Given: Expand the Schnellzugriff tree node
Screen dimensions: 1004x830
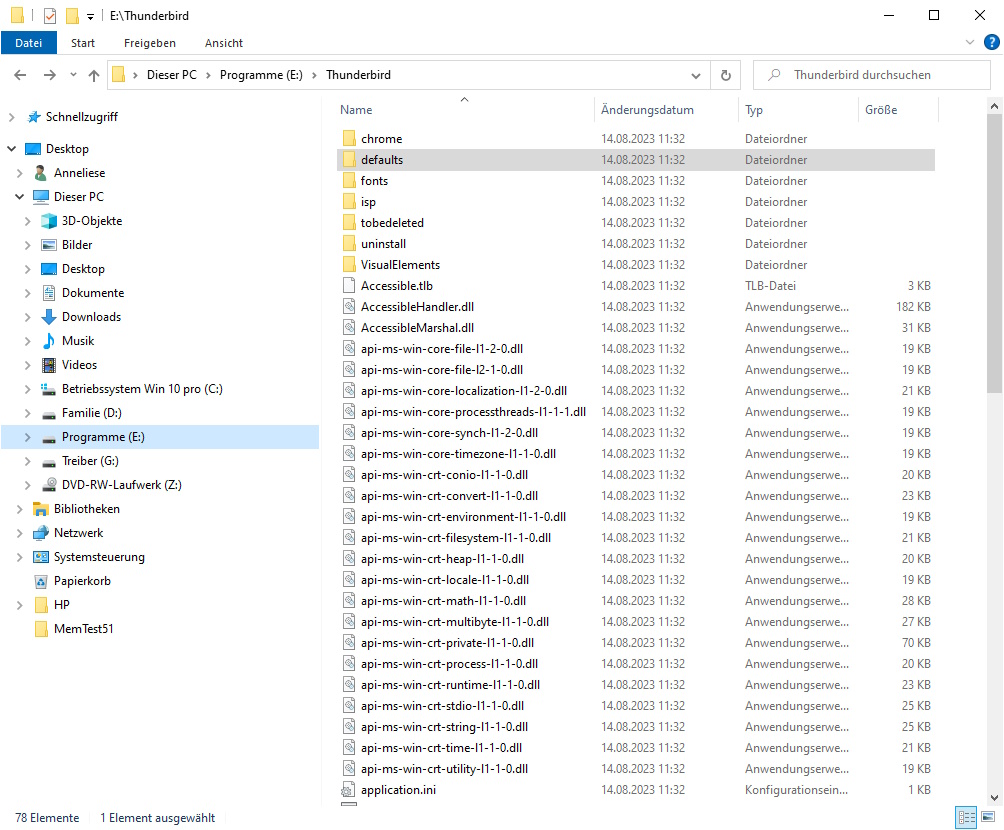Looking at the screenshot, I should [x=12, y=117].
